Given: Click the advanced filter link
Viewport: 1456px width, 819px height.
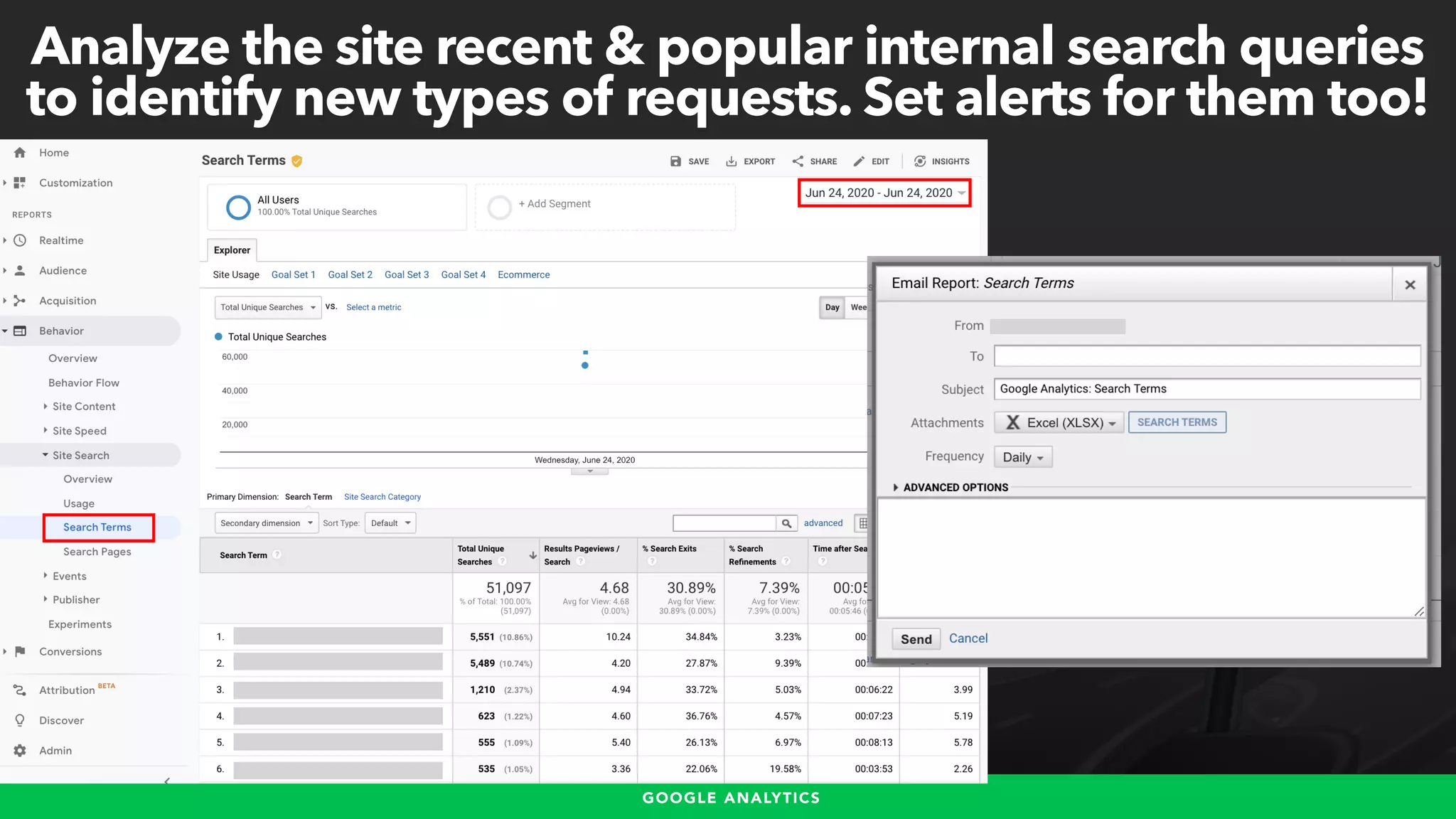Looking at the screenshot, I should tap(823, 523).
